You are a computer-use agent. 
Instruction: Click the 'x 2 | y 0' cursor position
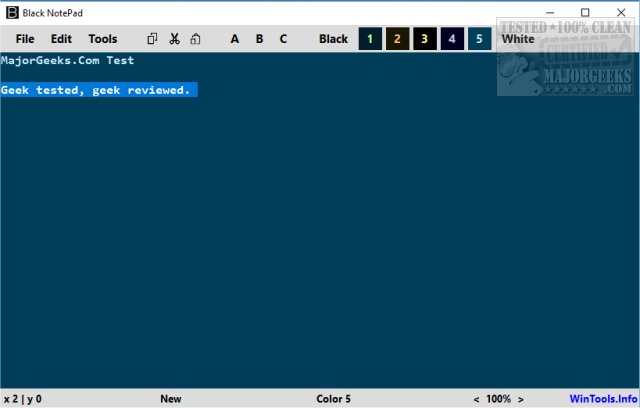coord(22,399)
